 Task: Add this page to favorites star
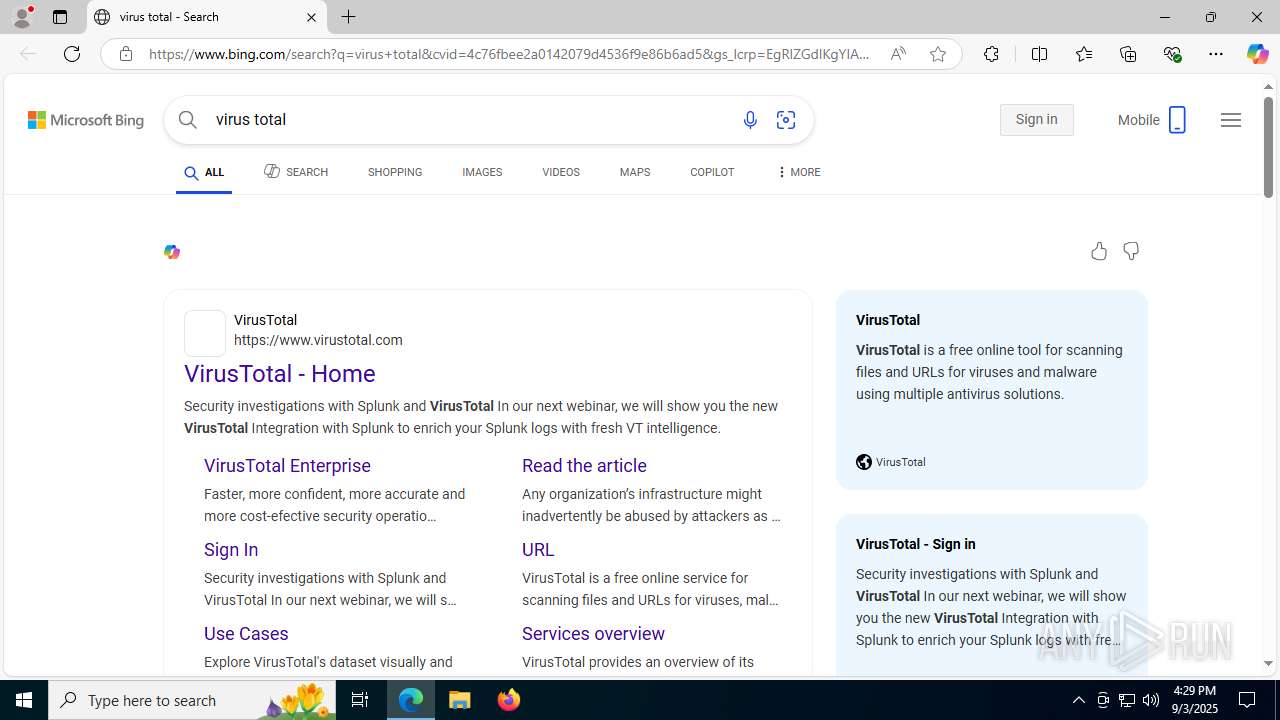click(x=938, y=54)
